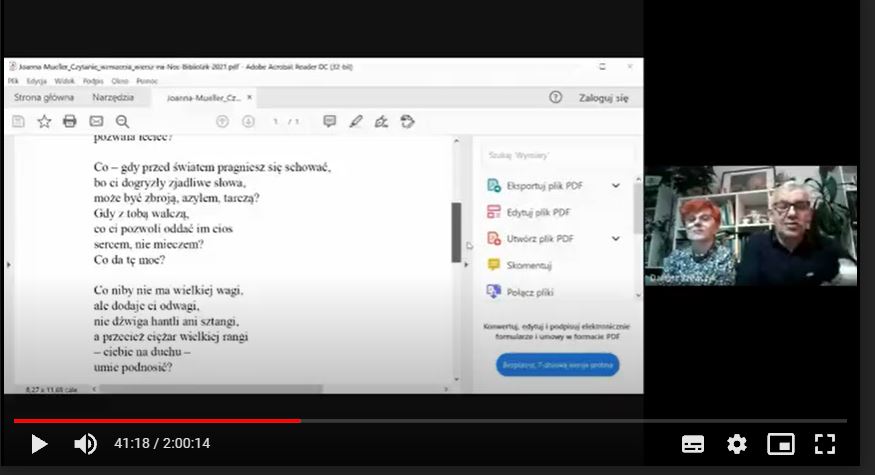875x475 pixels.
Task: Add bookmark star in Acrobat toolbar
Action: pos(44,121)
